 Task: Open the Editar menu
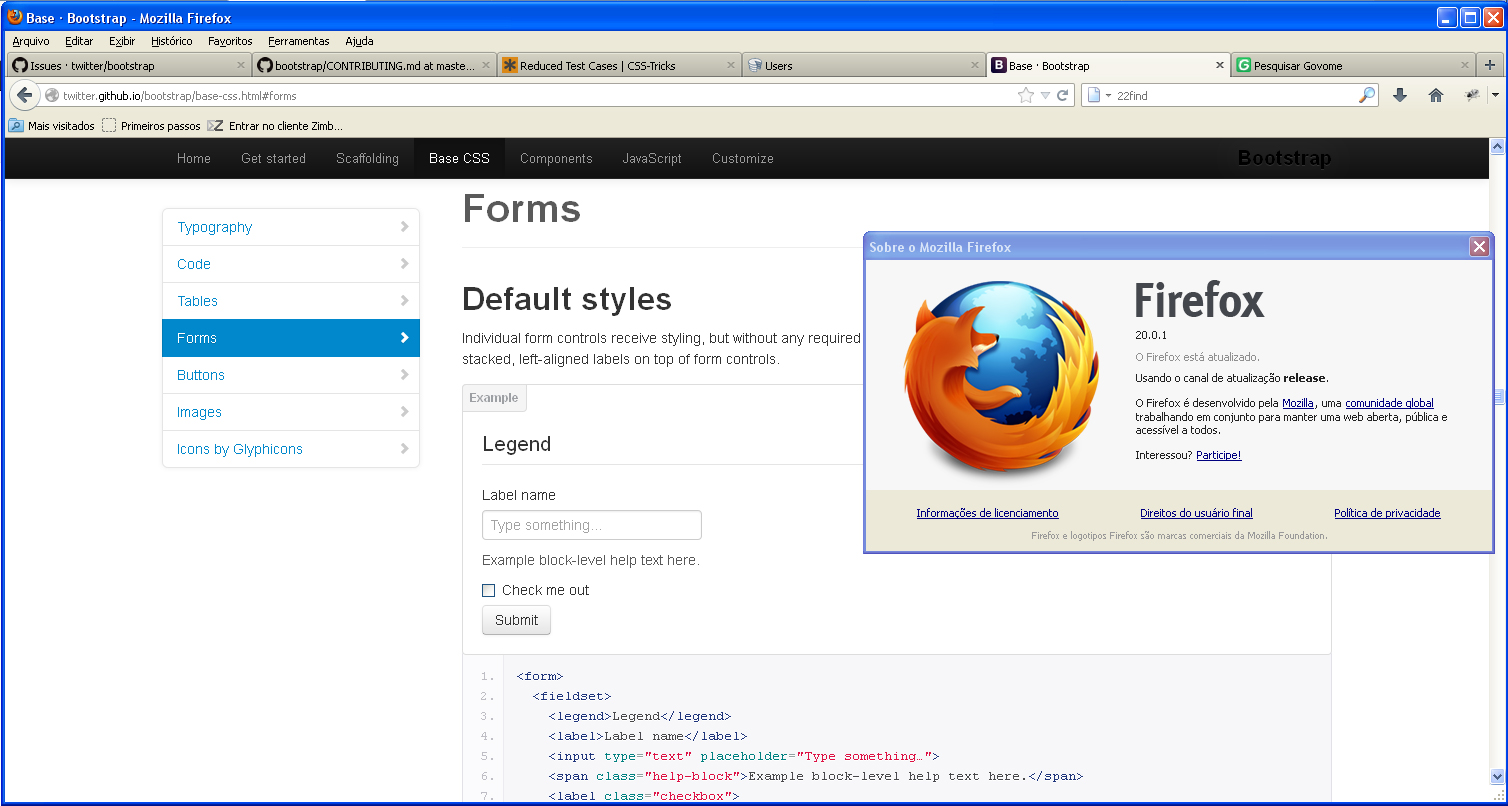tap(79, 41)
